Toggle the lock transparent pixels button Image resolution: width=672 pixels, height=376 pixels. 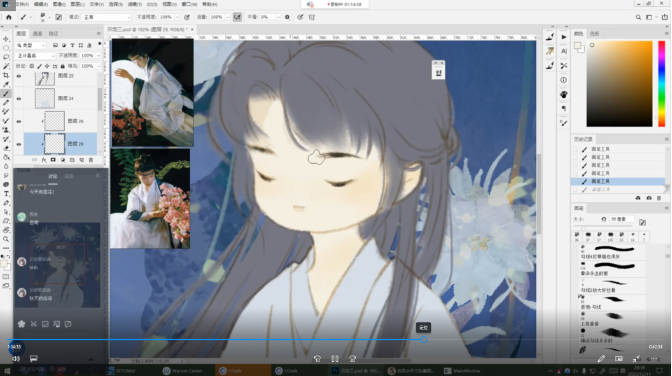coord(32,66)
